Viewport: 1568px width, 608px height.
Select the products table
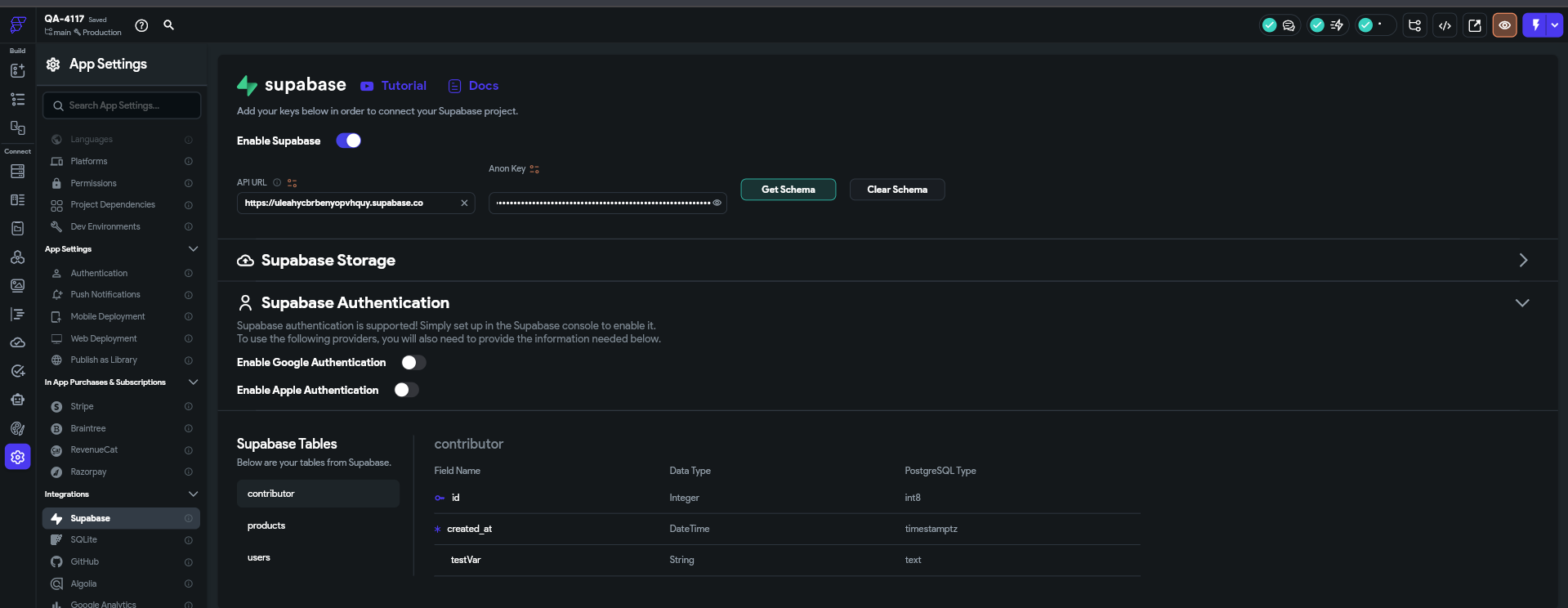pyautogui.click(x=318, y=525)
